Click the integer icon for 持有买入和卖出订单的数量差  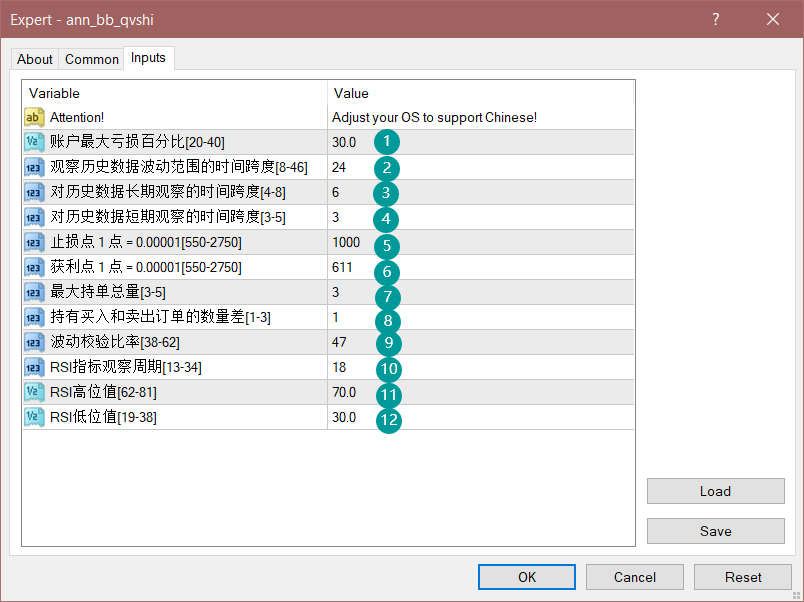34,317
